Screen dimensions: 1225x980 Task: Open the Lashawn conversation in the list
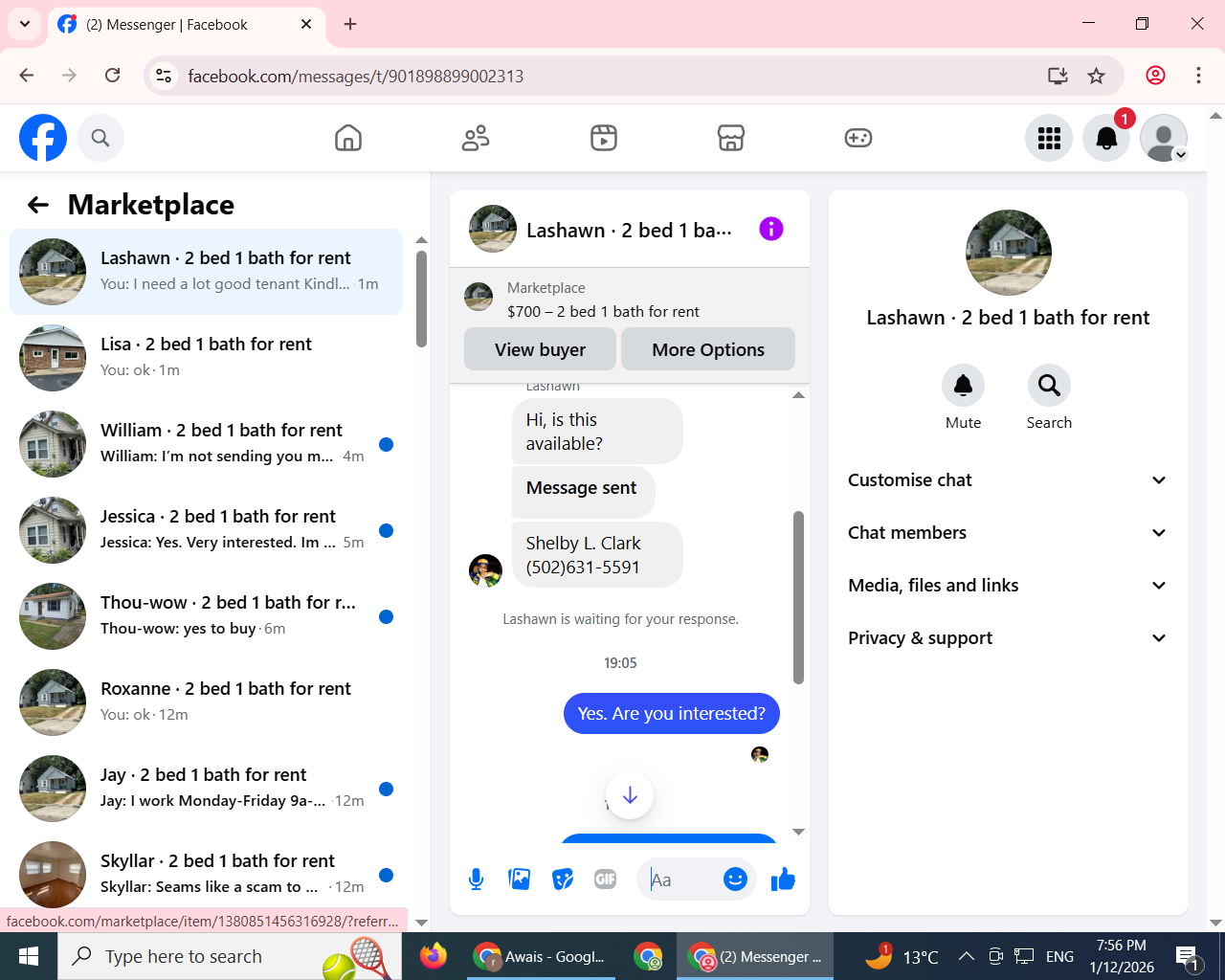(206, 272)
